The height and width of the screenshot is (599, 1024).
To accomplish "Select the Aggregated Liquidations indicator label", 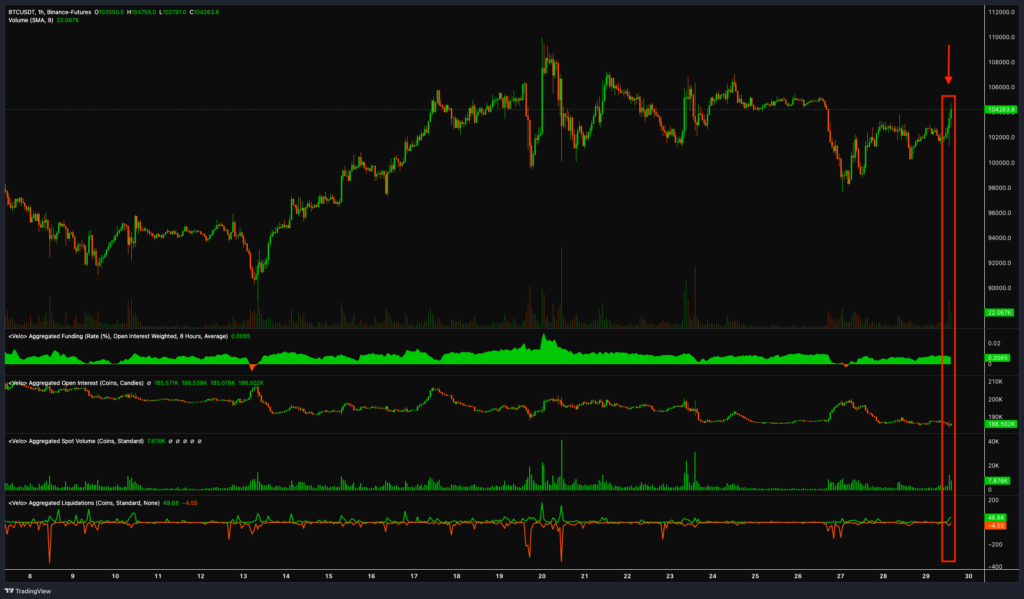I will pos(75,501).
